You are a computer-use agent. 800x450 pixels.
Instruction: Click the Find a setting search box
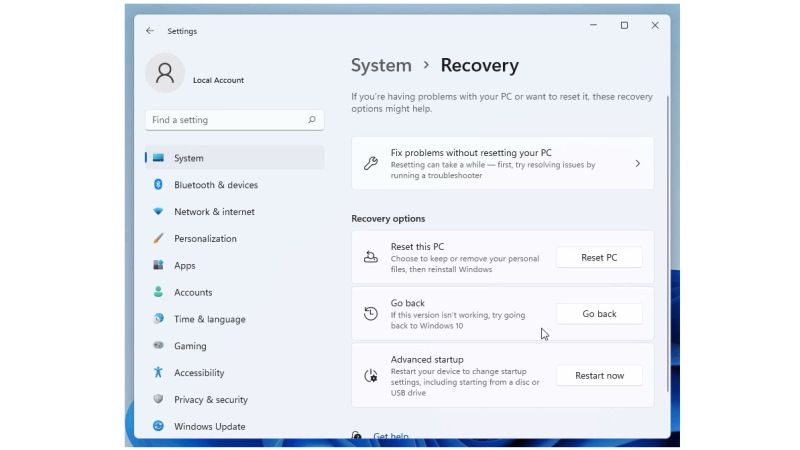(x=235, y=120)
